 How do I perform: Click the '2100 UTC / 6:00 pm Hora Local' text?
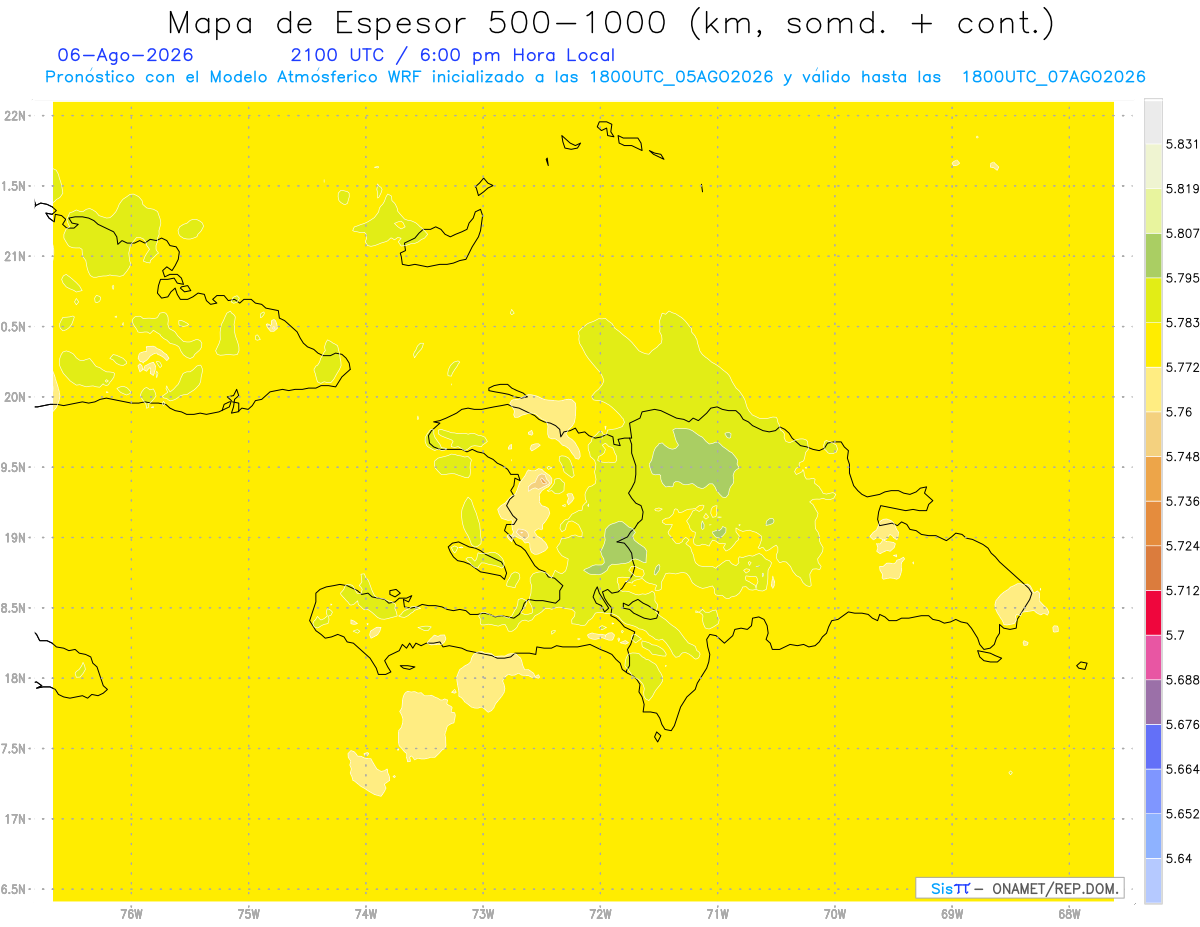453,56
